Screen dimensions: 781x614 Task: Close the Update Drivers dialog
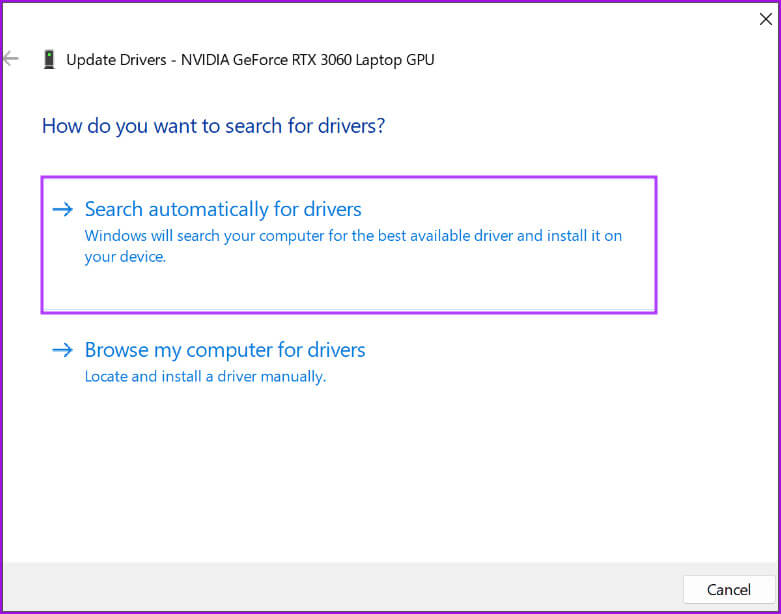click(x=766, y=19)
